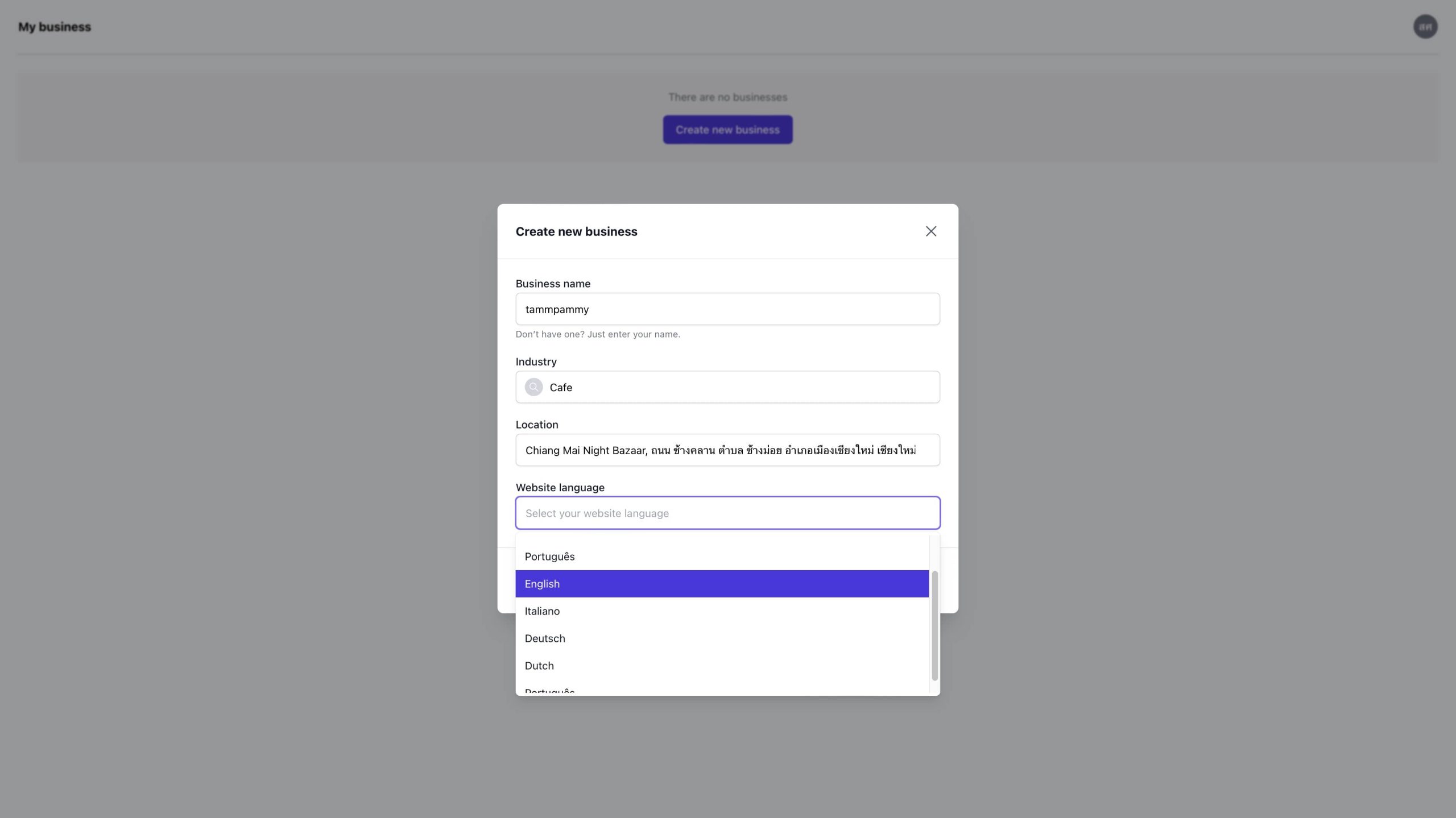Click the search icon in Industry field

533,387
